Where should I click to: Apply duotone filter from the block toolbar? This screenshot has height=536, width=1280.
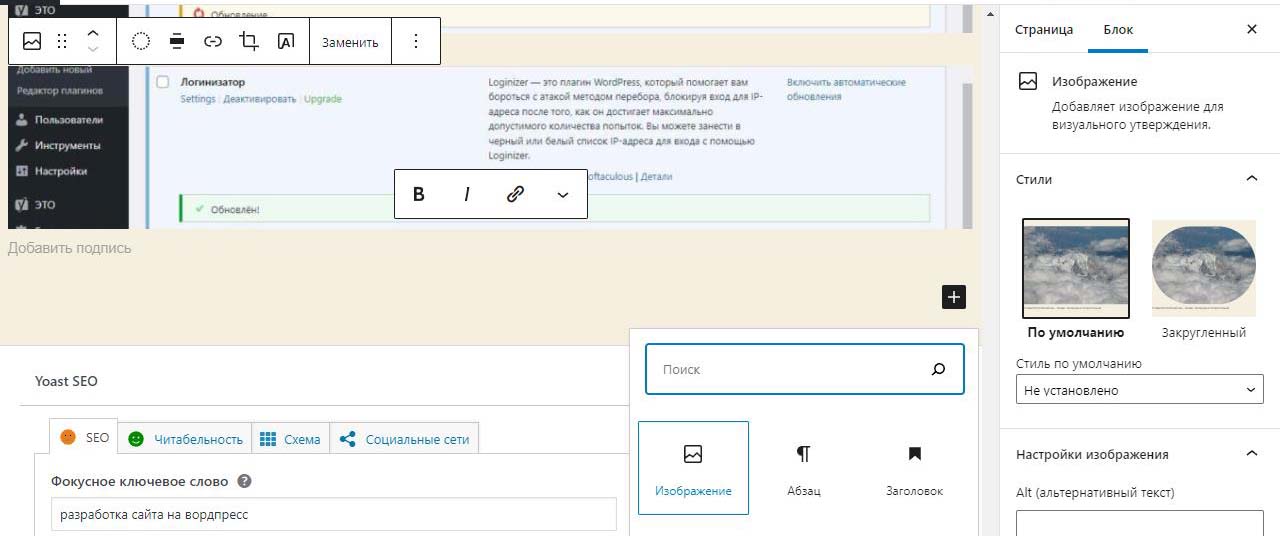[141, 41]
